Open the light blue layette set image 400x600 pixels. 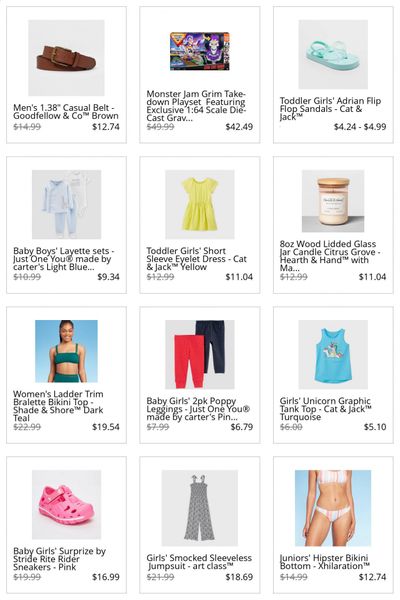[x=66, y=204]
